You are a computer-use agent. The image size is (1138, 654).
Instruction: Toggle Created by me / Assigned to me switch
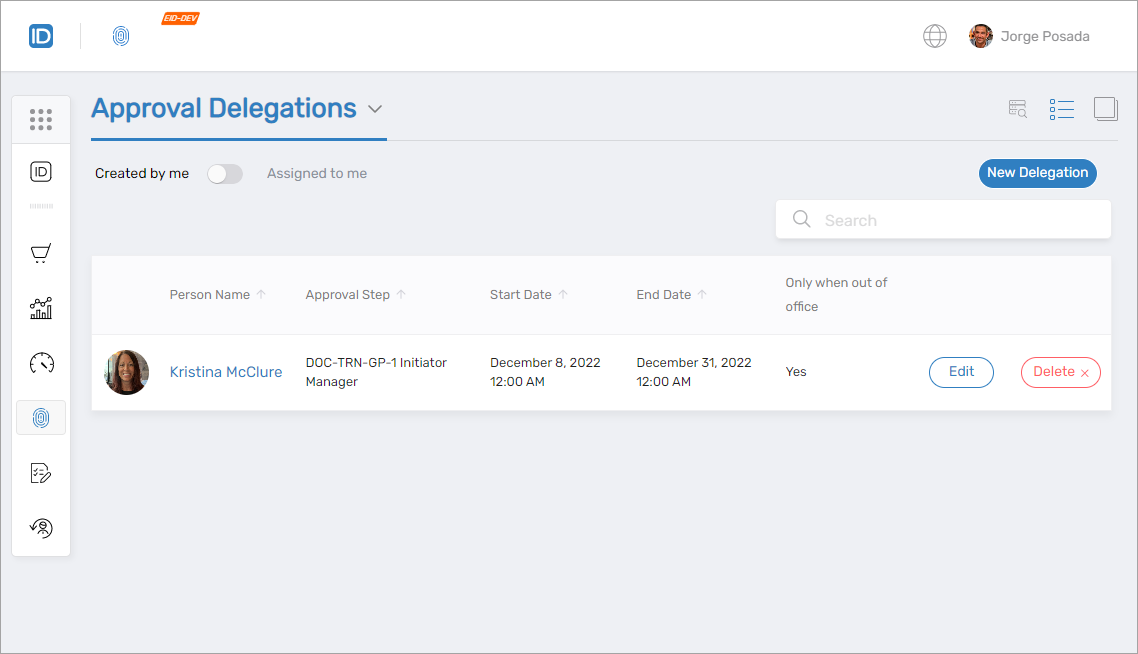click(225, 174)
